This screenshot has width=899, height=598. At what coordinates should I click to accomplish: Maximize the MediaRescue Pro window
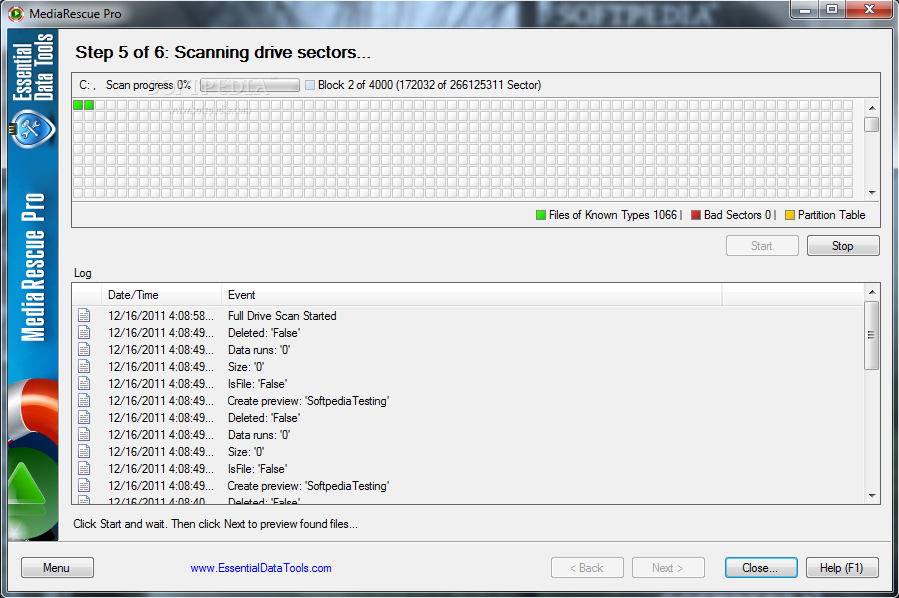[x=831, y=10]
